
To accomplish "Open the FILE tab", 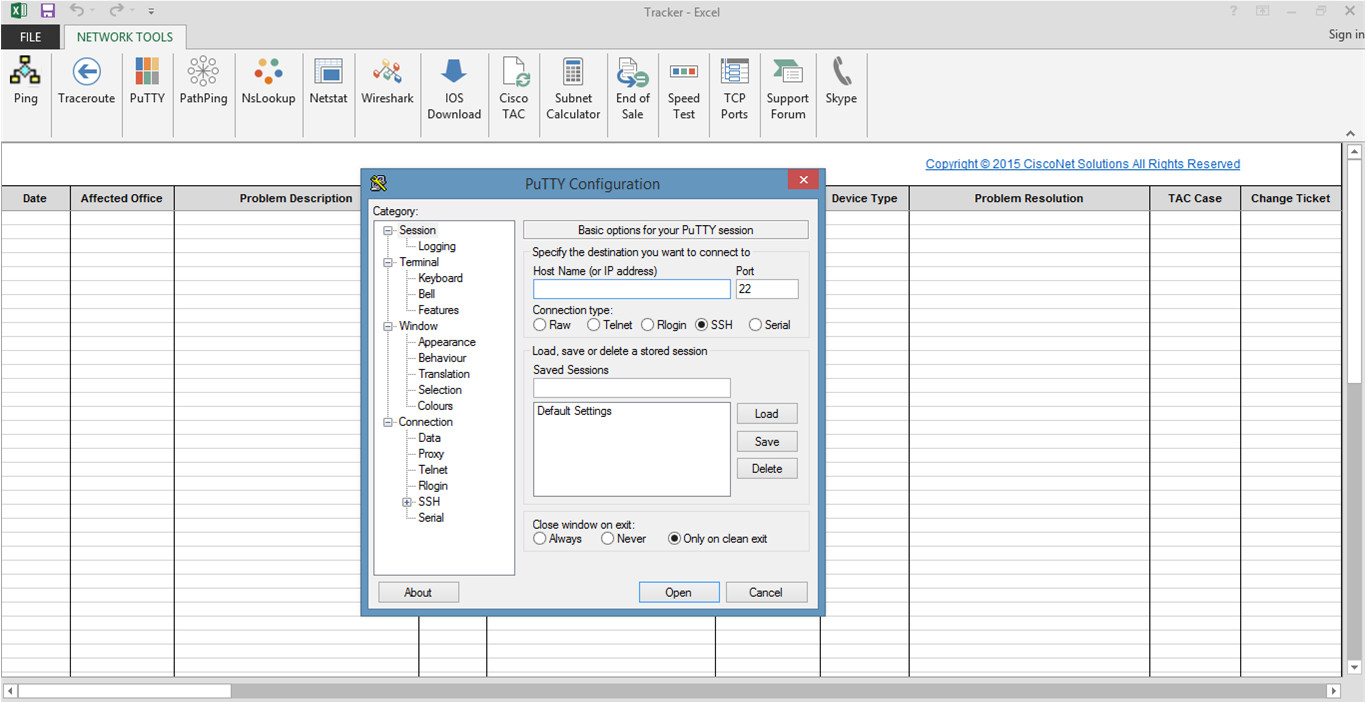I will pyautogui.click(x=31, y=37).
